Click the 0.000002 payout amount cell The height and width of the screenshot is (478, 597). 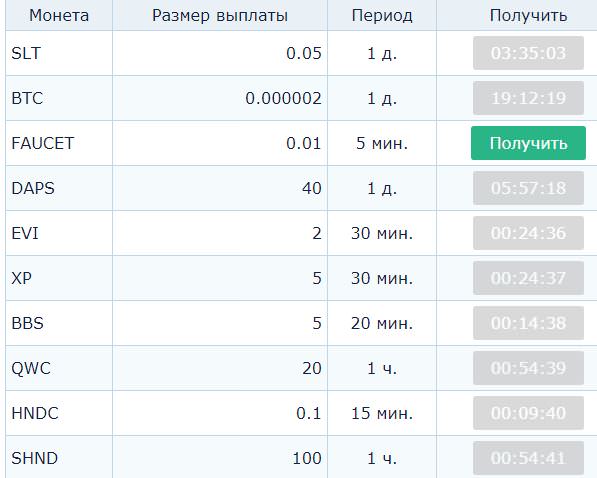220,98
